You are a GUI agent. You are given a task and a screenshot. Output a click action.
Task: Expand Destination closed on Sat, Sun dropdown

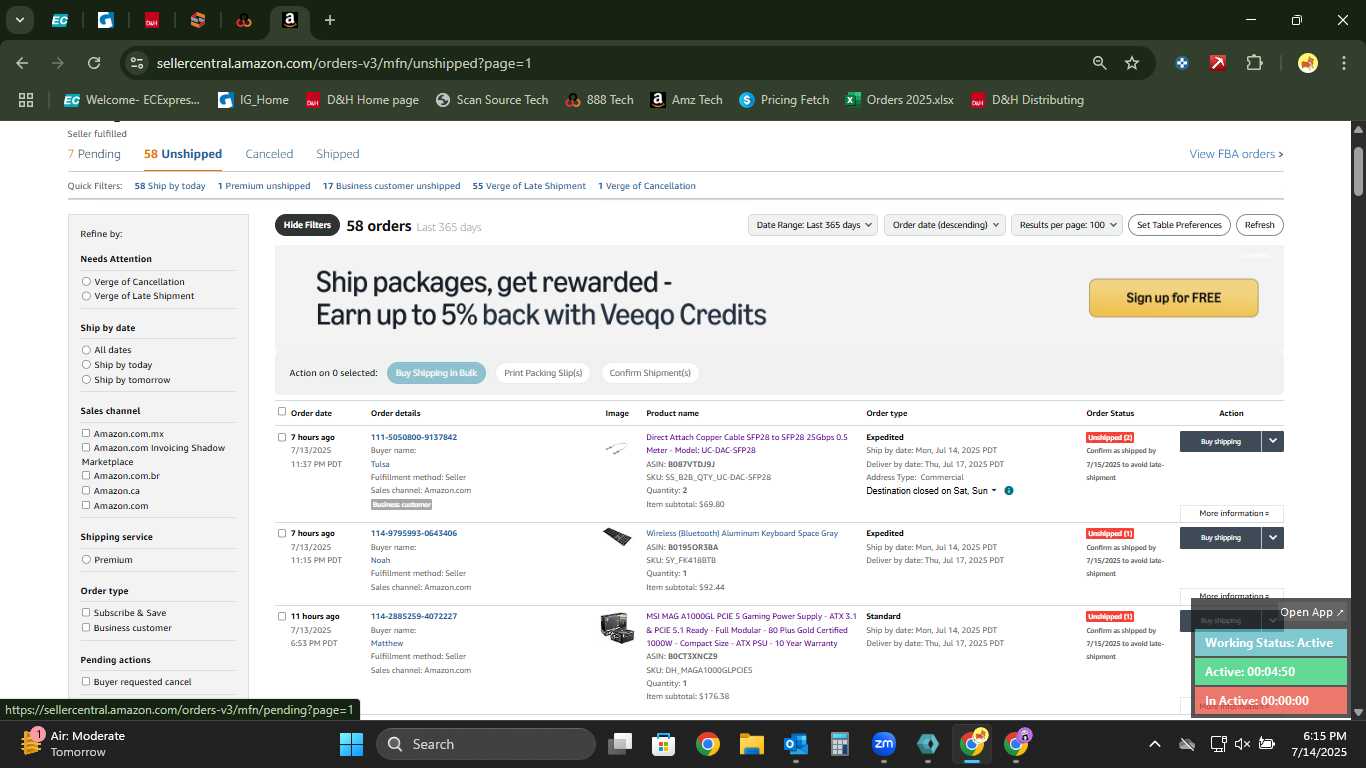[x=931, y=491]
